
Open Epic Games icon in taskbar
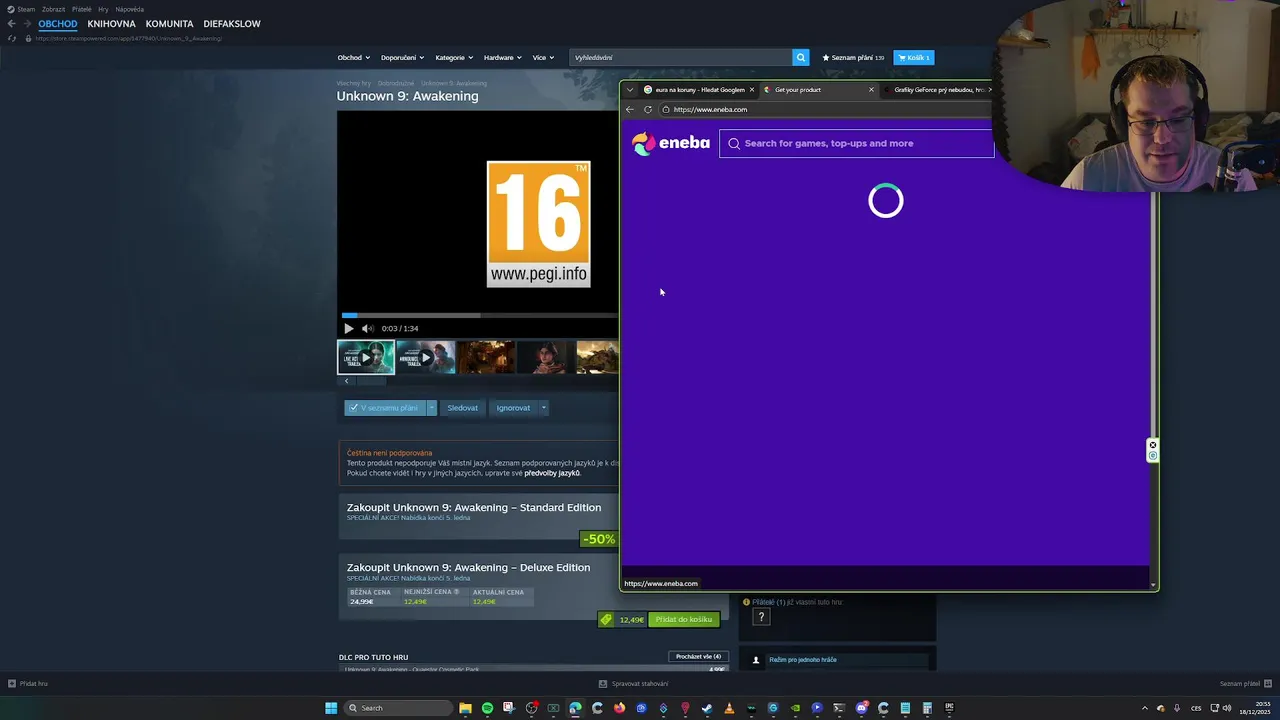click(x=949, y=708)
